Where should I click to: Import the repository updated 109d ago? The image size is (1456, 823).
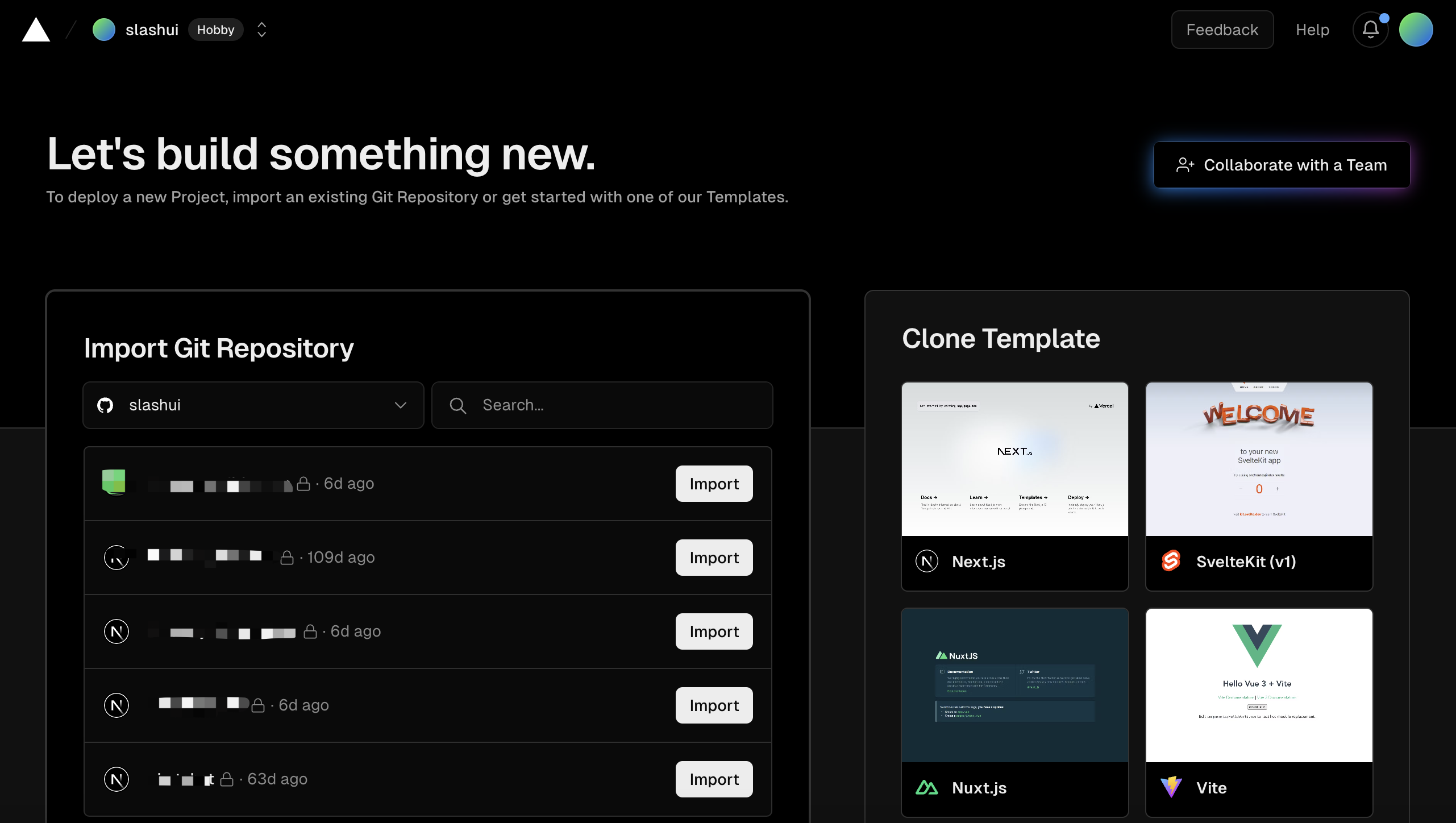[x=714, y=558]
